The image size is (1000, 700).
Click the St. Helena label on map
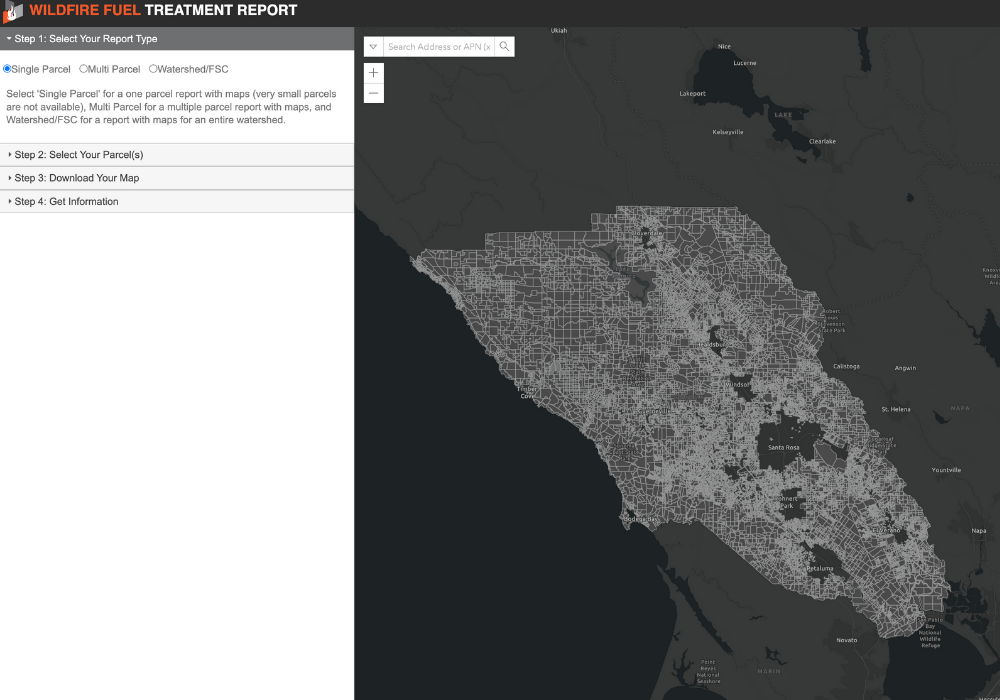[896, 409]
